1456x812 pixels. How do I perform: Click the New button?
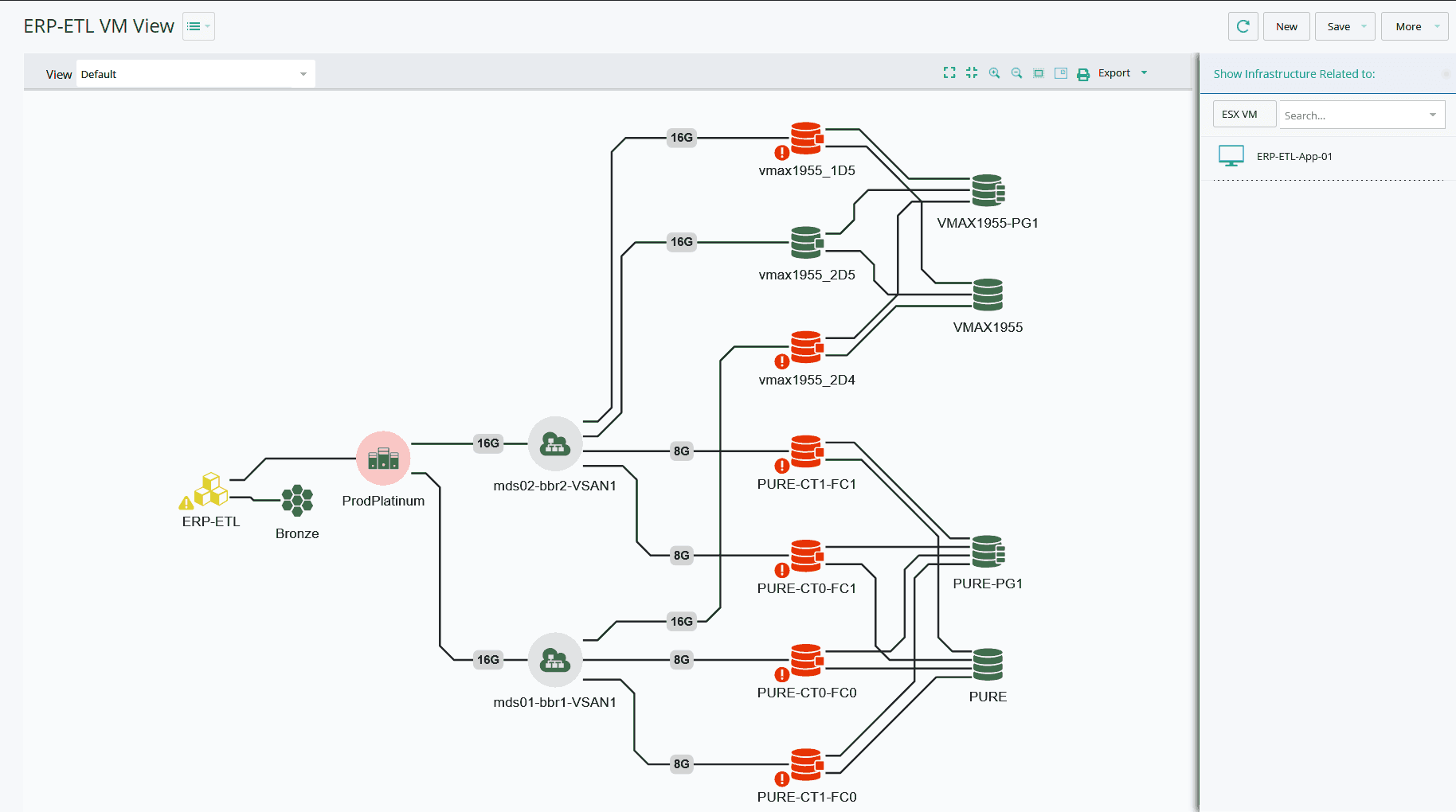pos(1286,26)
